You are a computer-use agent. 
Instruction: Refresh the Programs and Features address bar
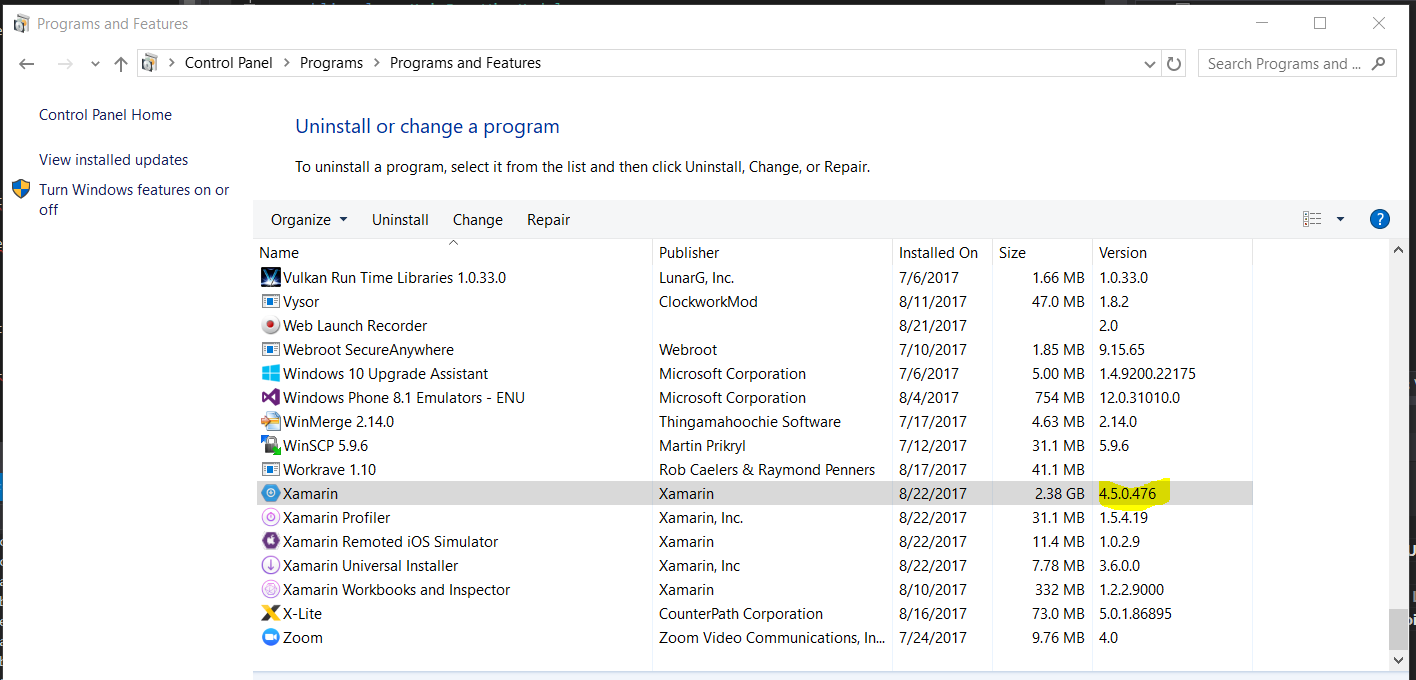point(1175,63)
